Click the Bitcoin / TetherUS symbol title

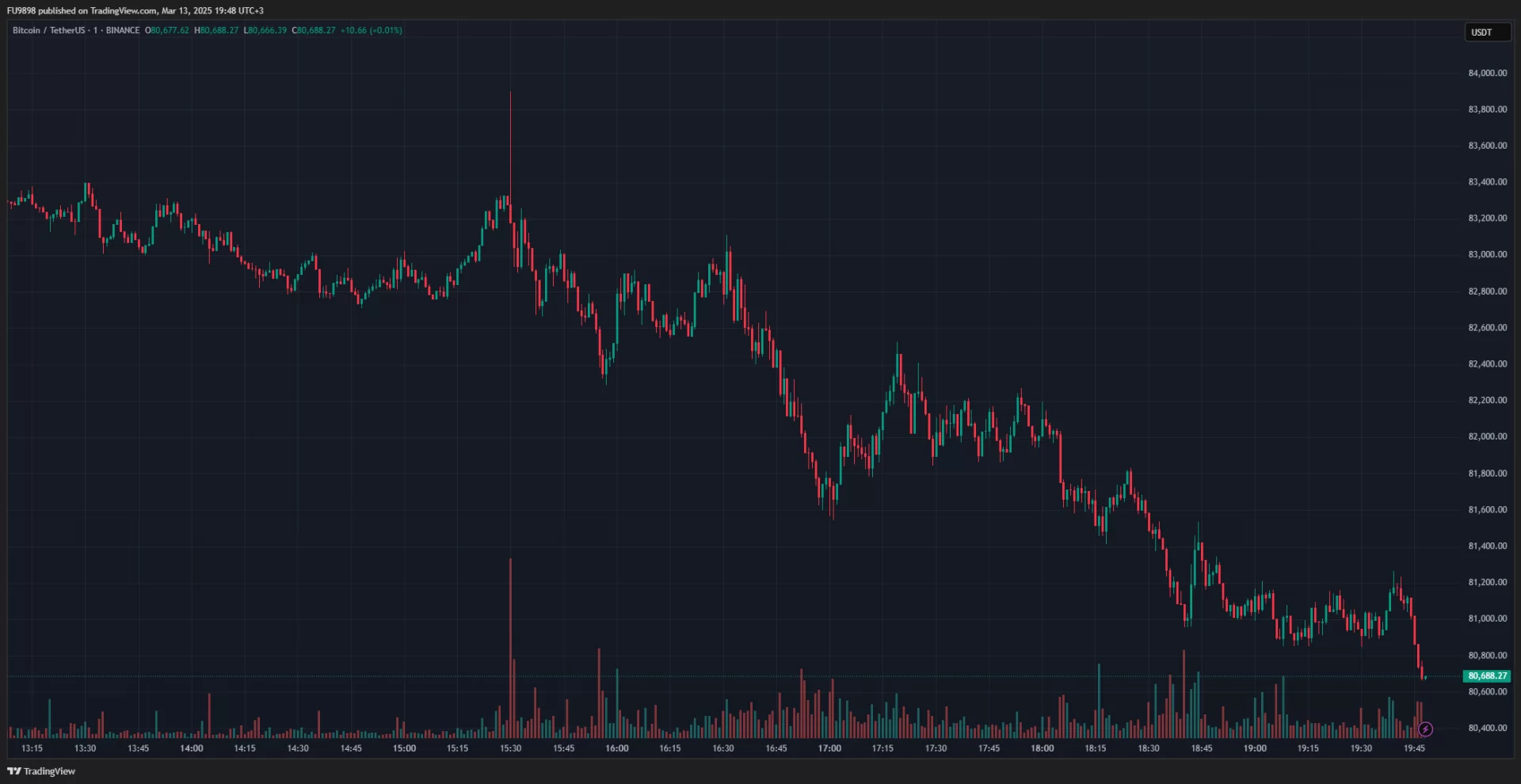click(x=48, y=30)
